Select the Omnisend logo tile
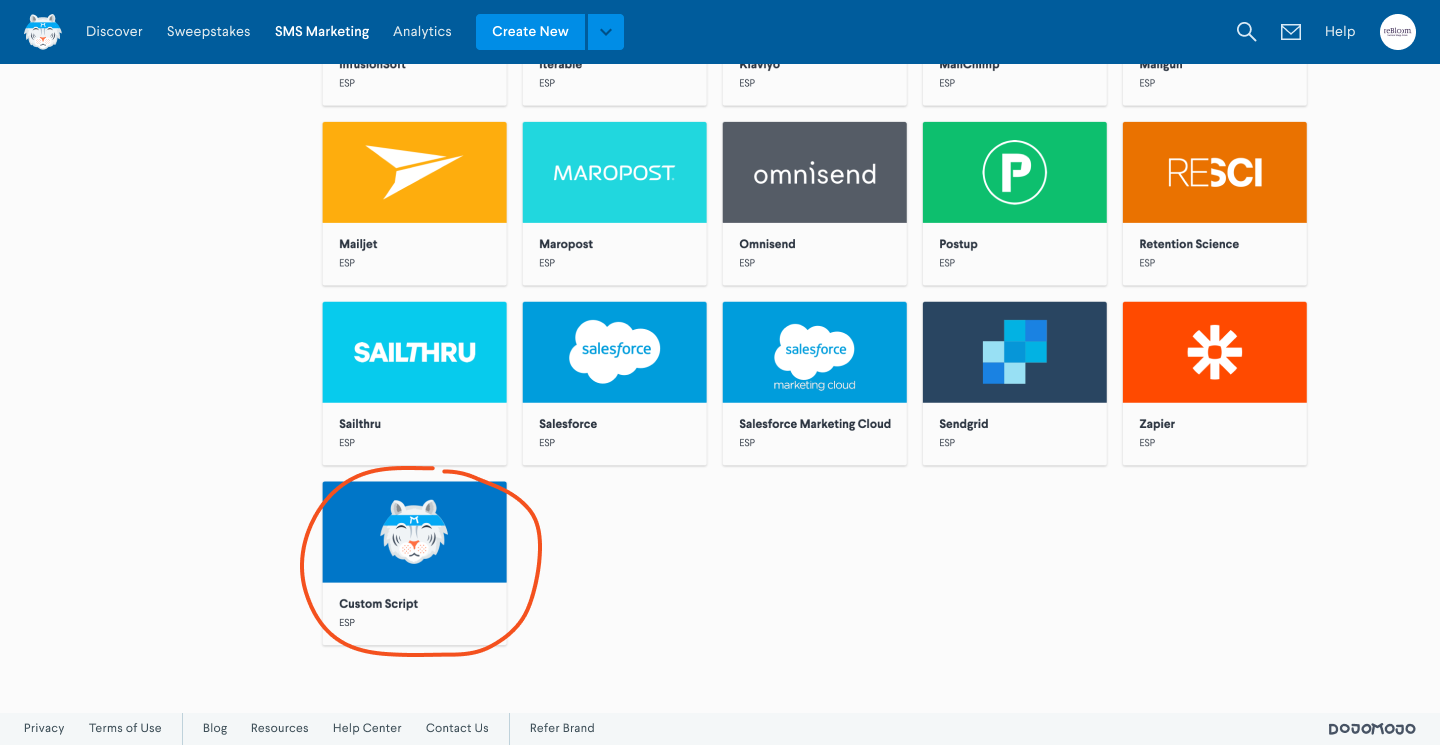Viewport: 1440px width, 745px height. [x=815, y=172]
